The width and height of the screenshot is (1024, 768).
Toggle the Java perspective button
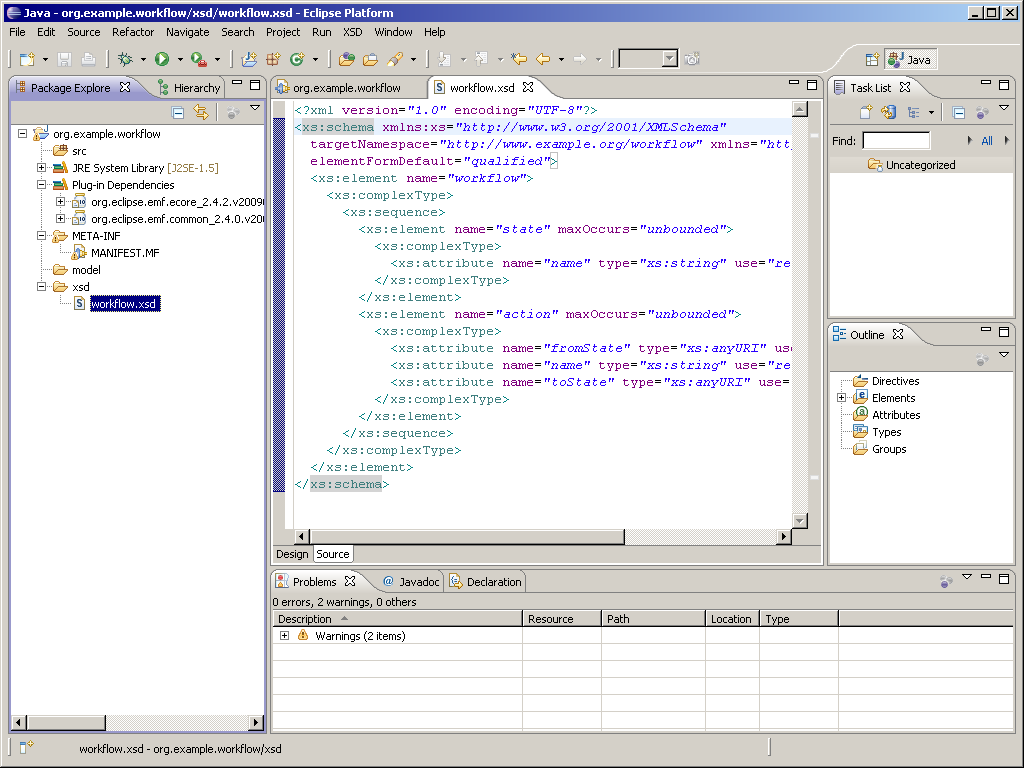pyautogui.click(x=910, y=60)
